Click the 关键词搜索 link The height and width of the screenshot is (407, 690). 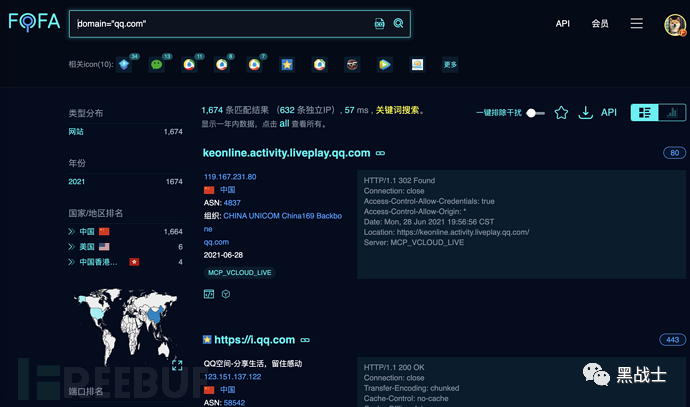397,110
